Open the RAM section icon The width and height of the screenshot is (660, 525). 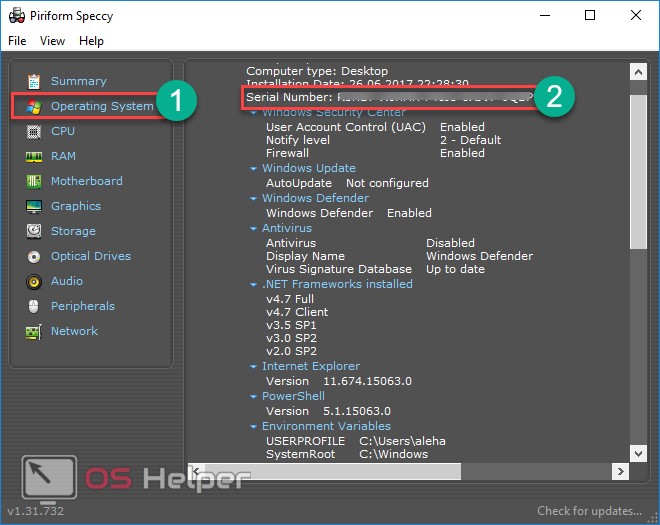[34, 156]
